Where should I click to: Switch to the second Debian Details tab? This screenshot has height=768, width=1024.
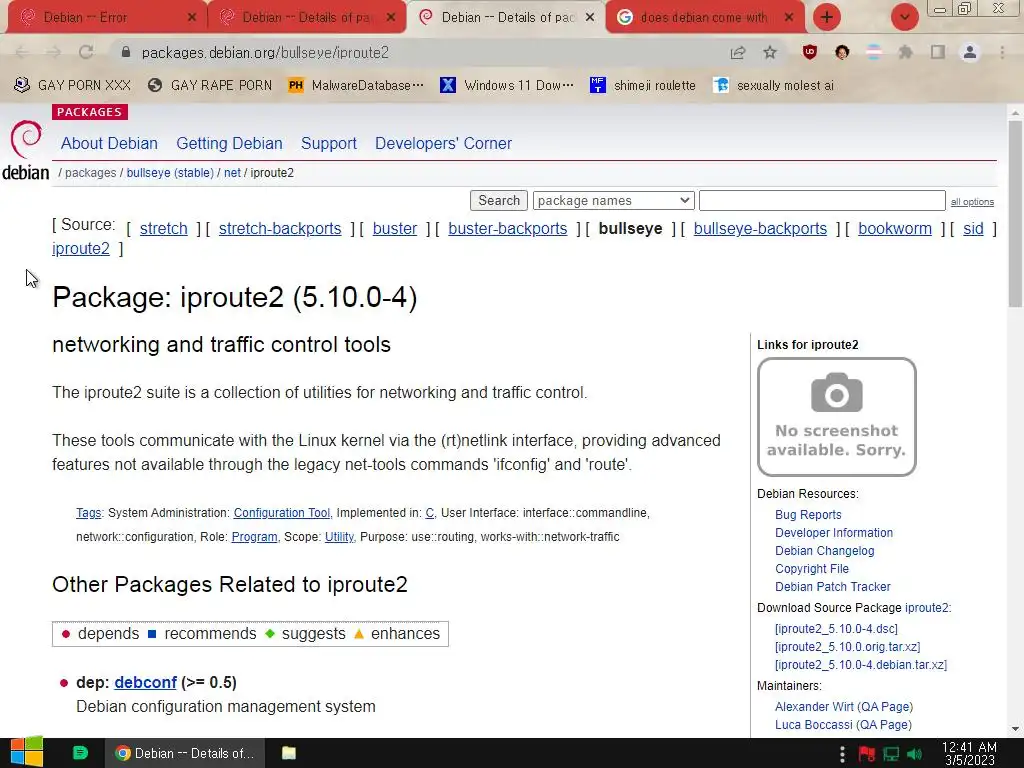pos(307,17)
